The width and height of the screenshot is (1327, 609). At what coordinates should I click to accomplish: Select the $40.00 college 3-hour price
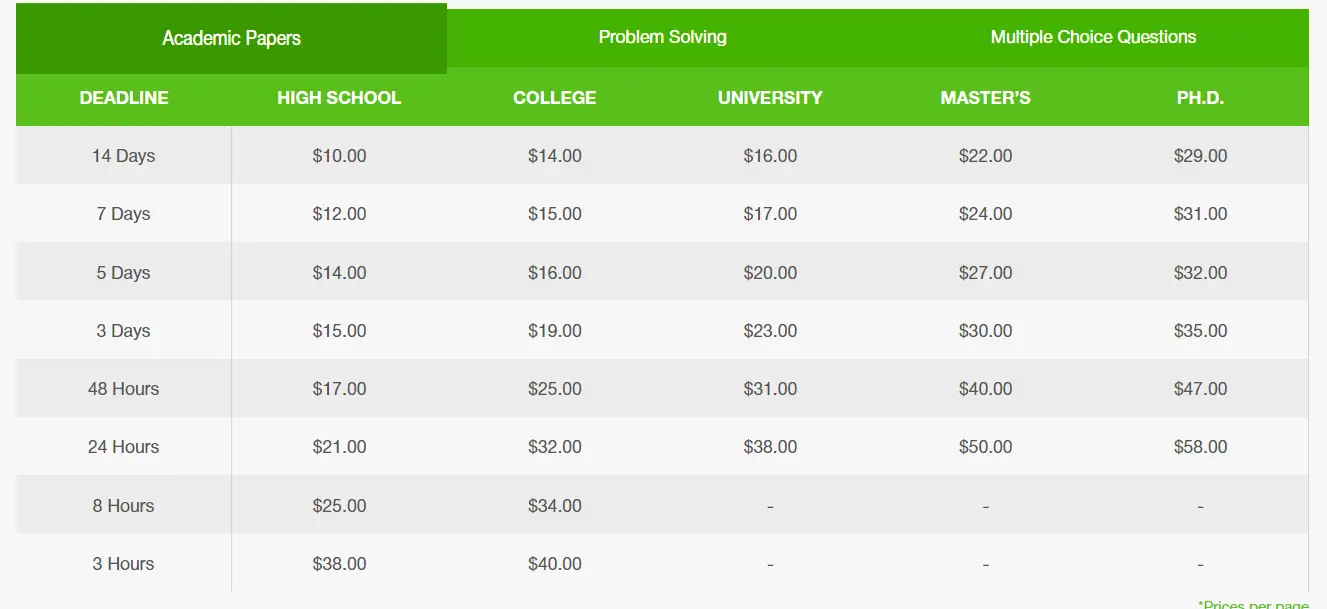(554, 563)
